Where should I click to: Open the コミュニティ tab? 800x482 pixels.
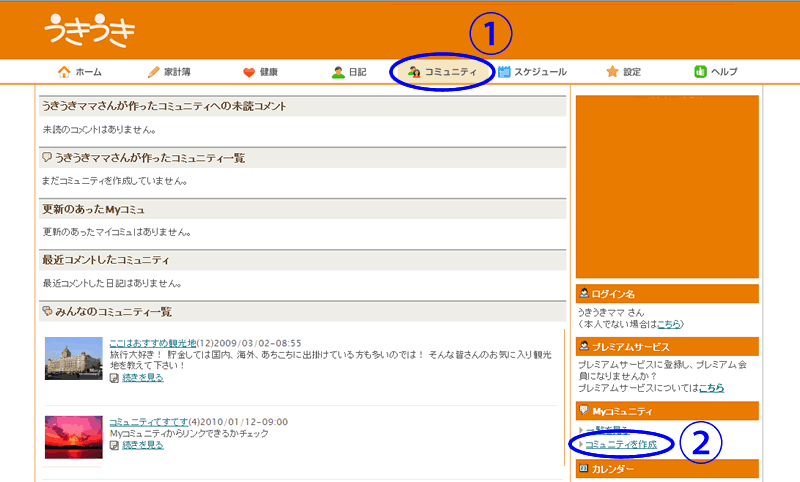448,72
